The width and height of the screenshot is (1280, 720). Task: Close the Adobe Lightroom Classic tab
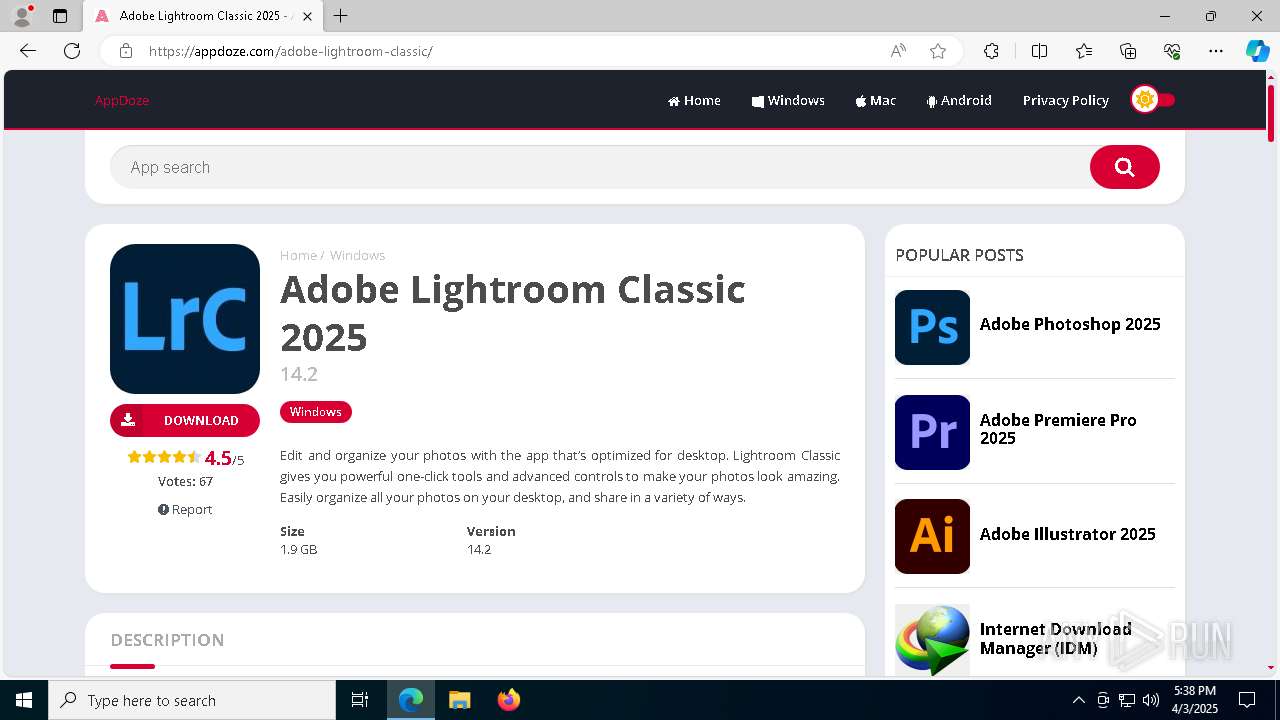tap(307, 16)
